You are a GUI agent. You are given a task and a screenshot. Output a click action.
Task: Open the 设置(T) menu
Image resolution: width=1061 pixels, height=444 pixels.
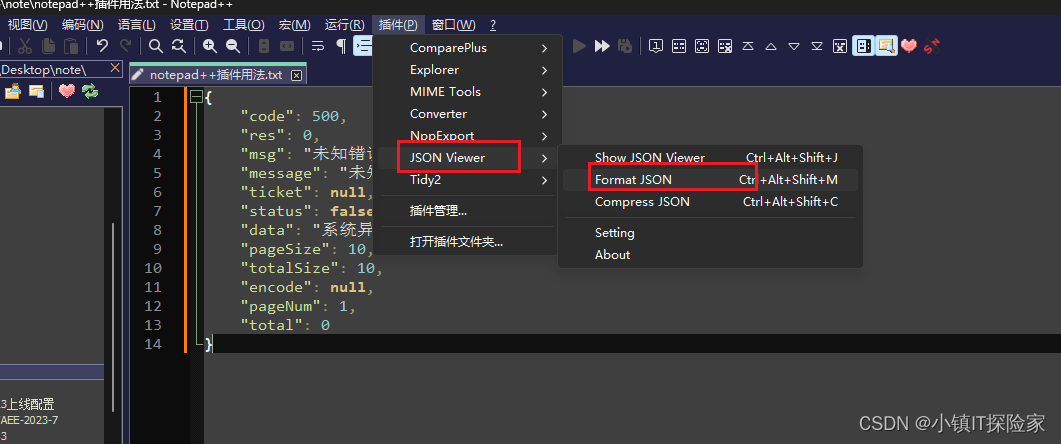189,25
